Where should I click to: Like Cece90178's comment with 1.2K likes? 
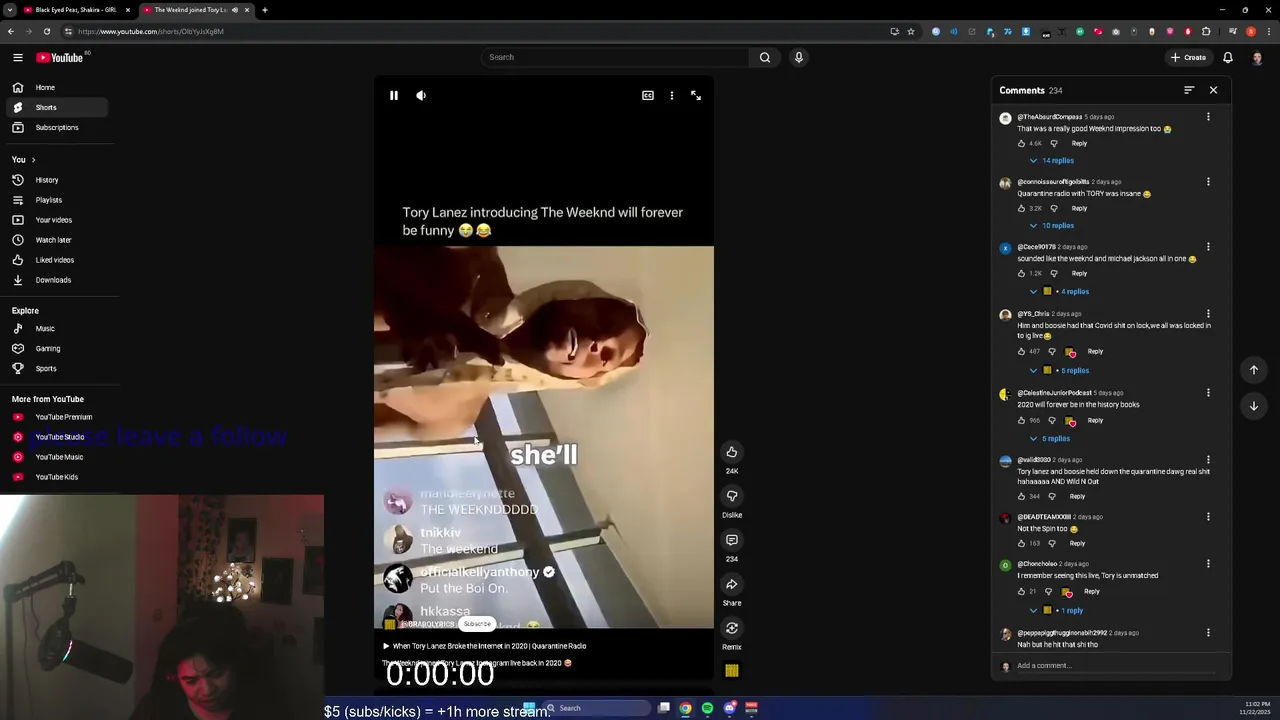click(x=1022, y=273)
